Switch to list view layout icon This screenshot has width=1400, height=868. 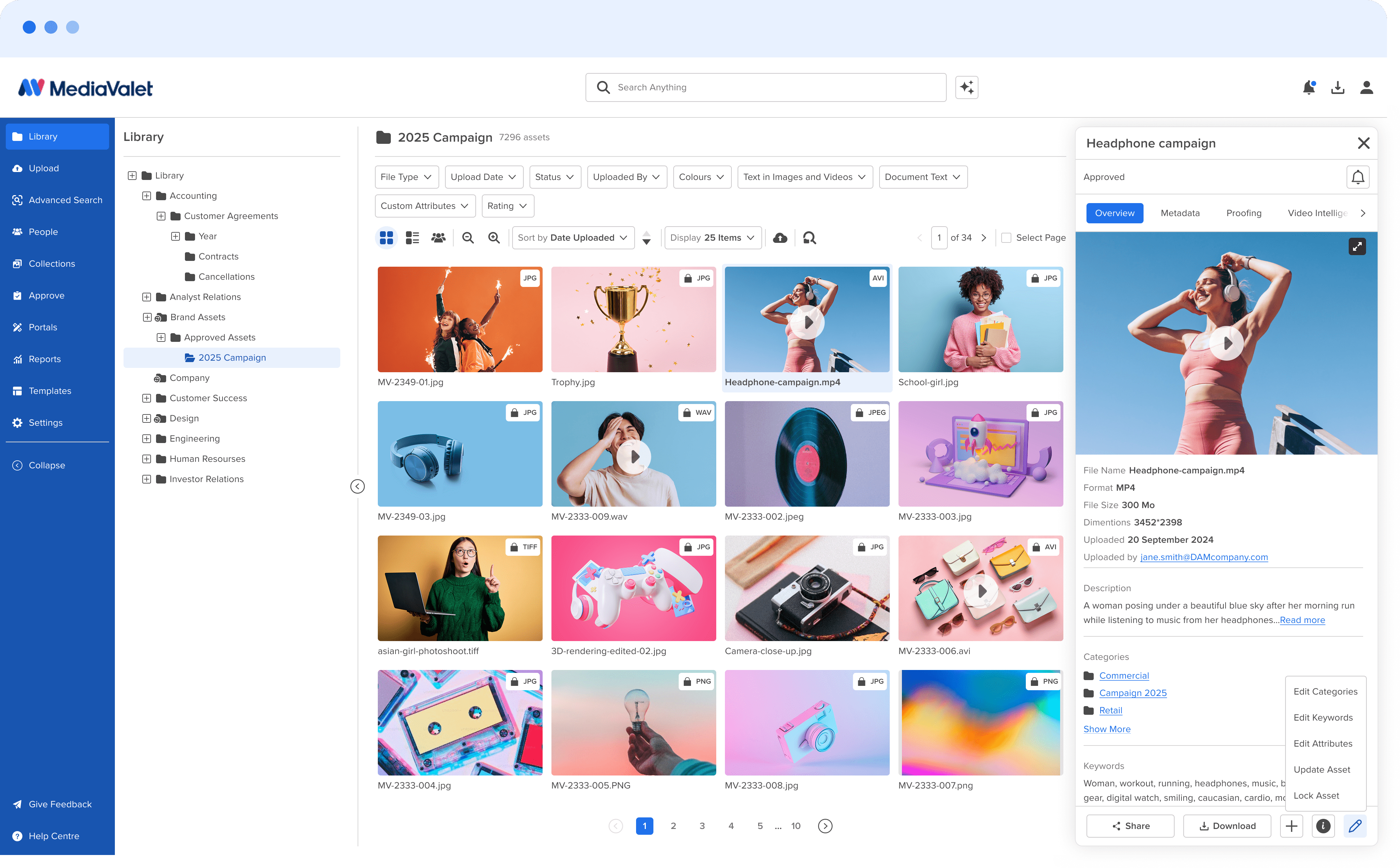[x=412, y=238]
